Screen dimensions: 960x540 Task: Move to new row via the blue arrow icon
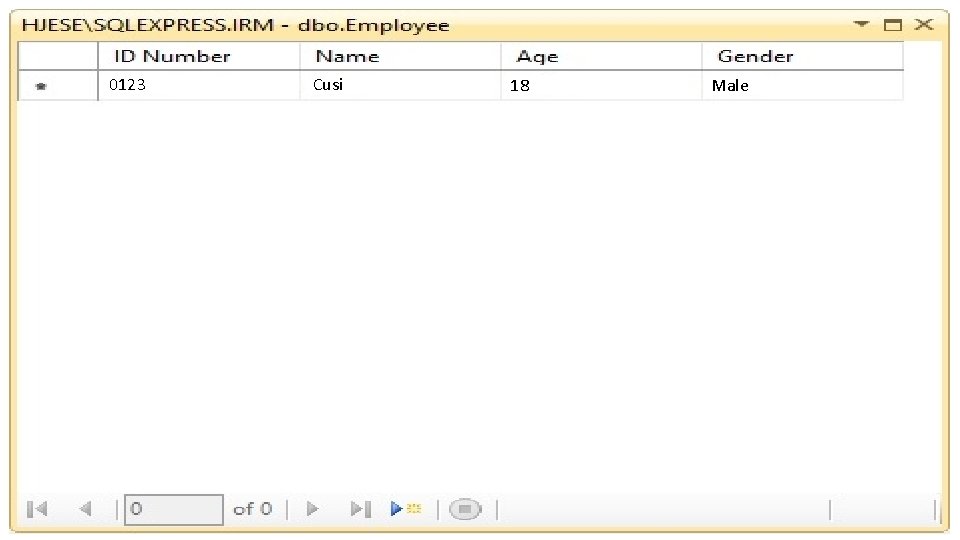[x=406, y=509]
